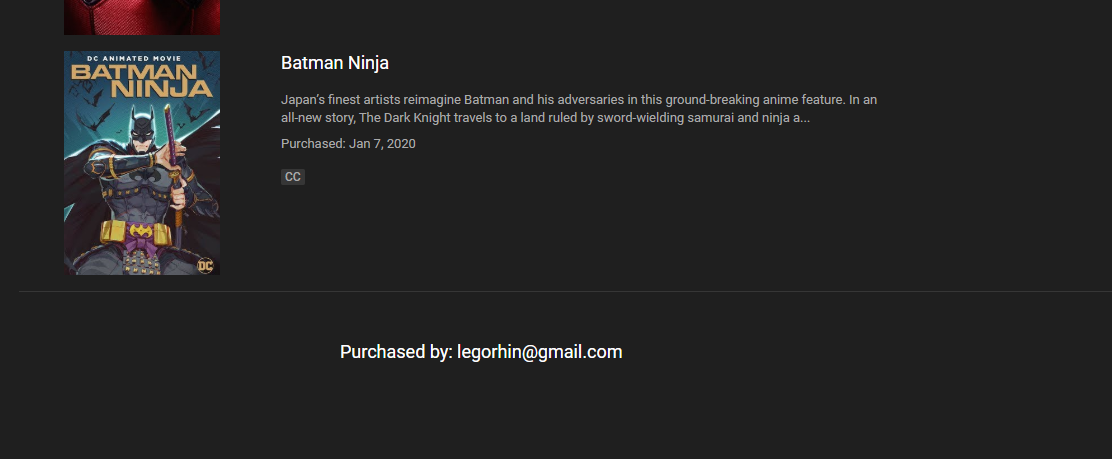Click 'DC ANIMATED MOVIE' text on poster
This screenshot has height=459, width=1112.
click(x=135, y=59)
